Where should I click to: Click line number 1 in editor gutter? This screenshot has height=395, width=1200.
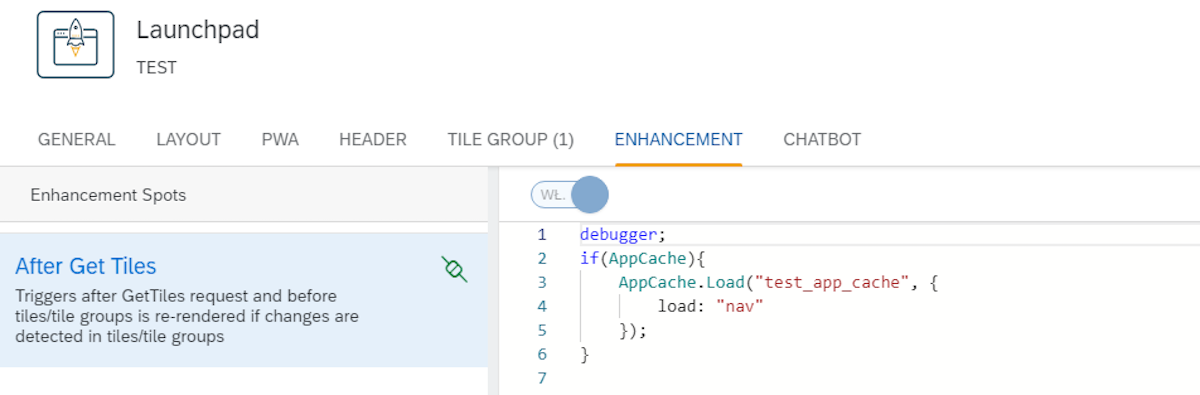(x=542, y=235)
